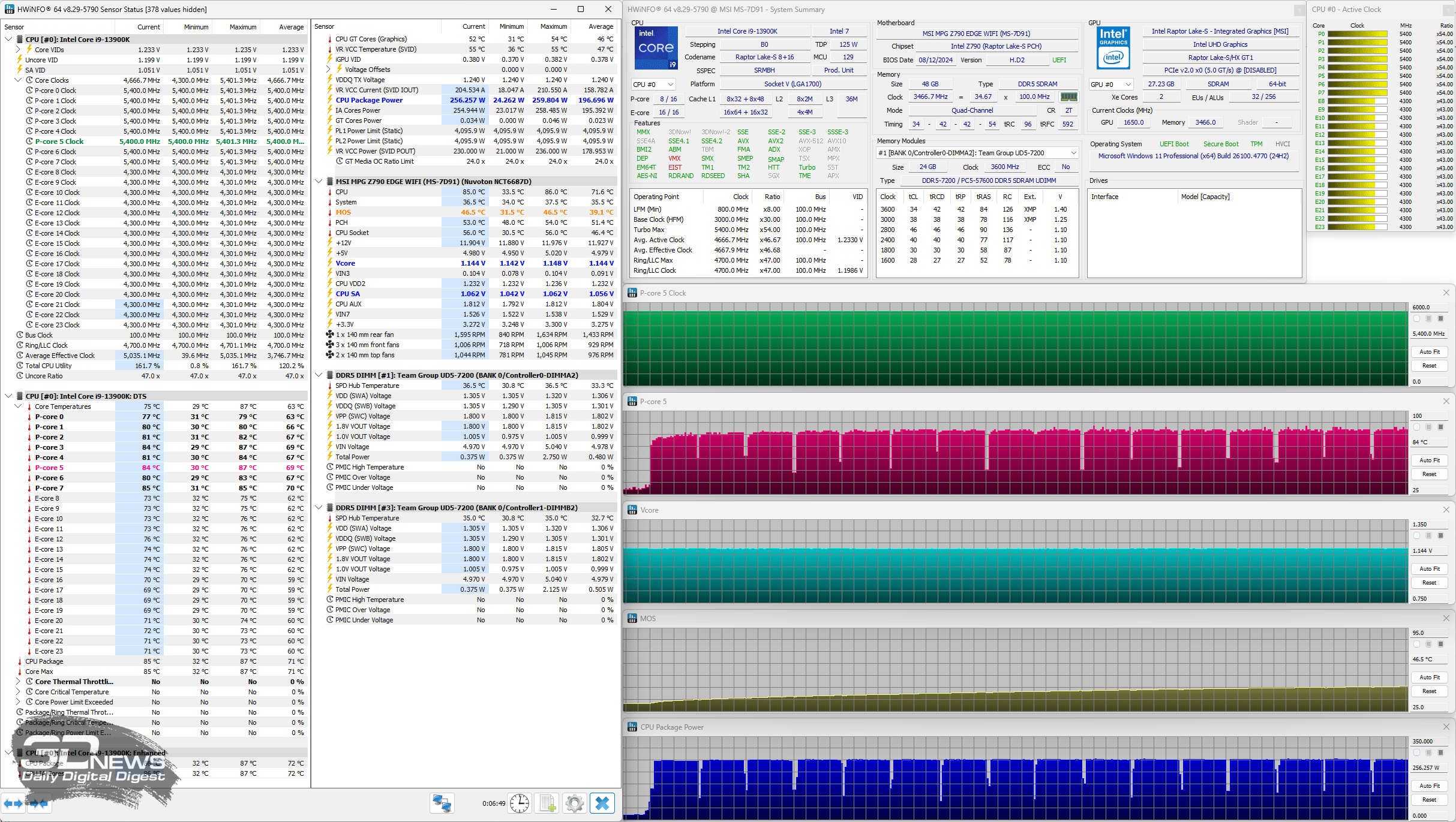This screenshot has width=1456, height=822.
Task: Expand the Core VIDs row
Action: coord(18,50)
